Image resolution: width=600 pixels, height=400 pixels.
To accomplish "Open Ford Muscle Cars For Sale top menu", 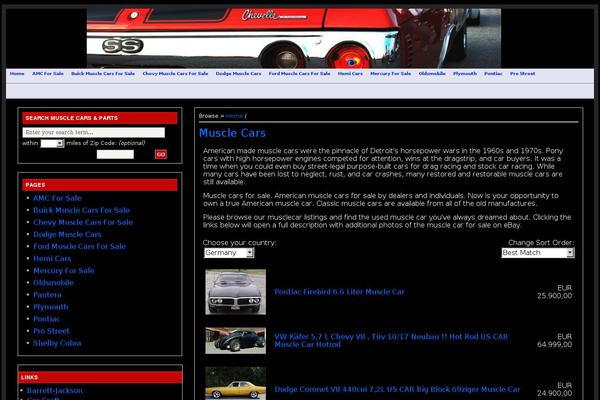I will [299, 73].
